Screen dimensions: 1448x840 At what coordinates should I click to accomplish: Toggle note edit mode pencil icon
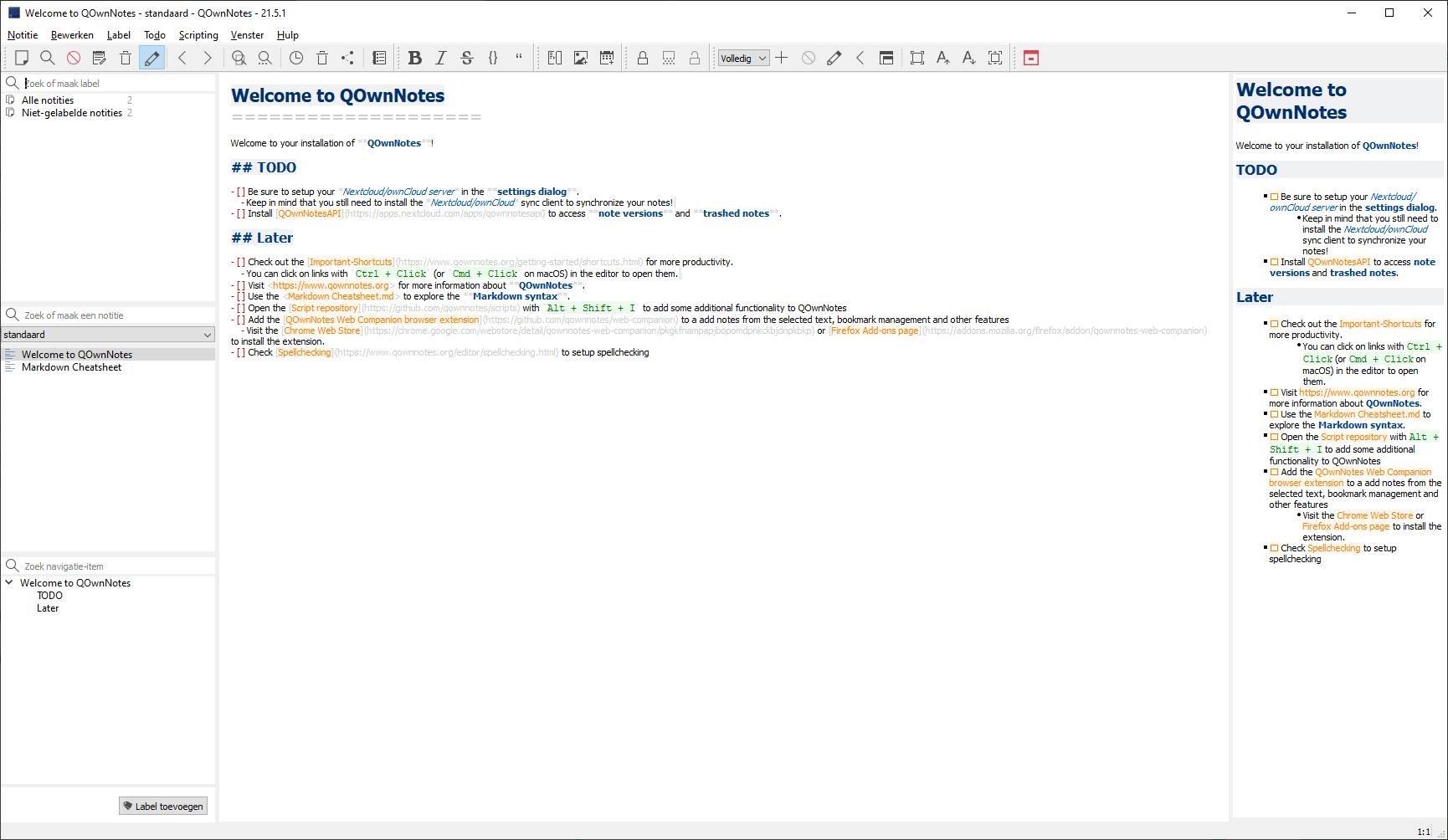pyautogui.click(x=151, y=58)
